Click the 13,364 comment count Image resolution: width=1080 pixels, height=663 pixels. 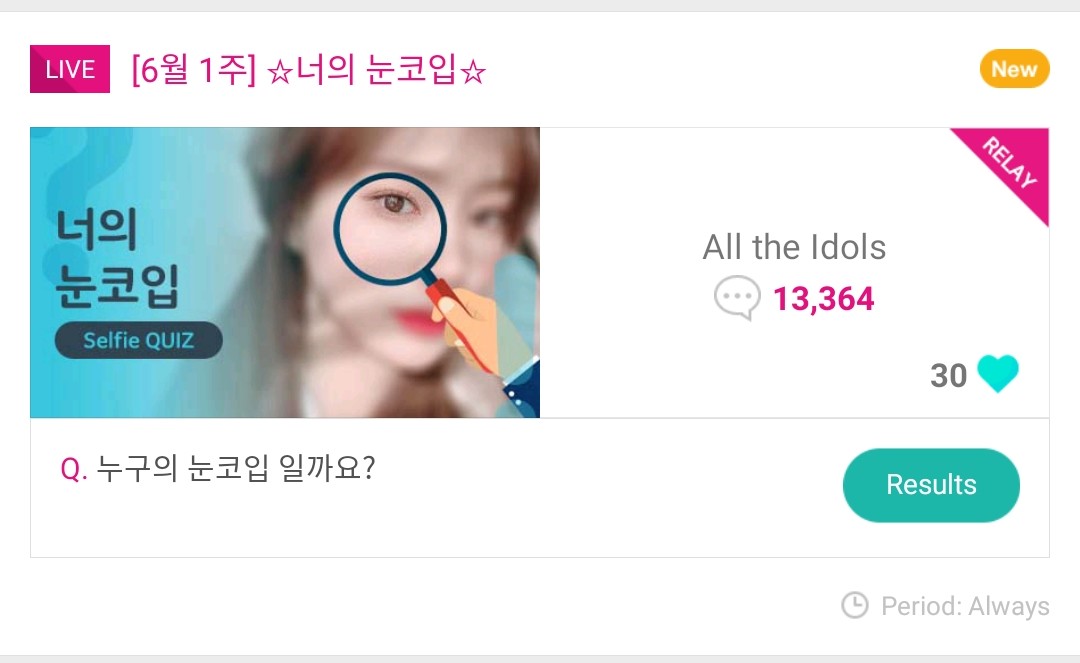[x=823, y=299]
